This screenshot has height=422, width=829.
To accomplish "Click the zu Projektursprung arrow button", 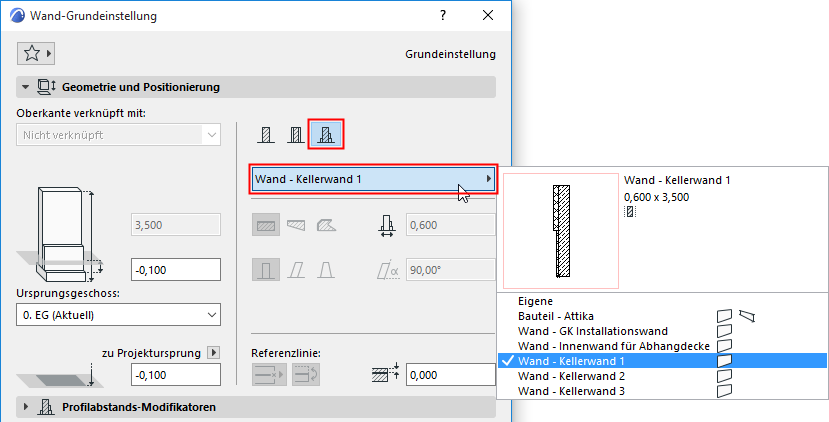I will [x=213, y=352].
